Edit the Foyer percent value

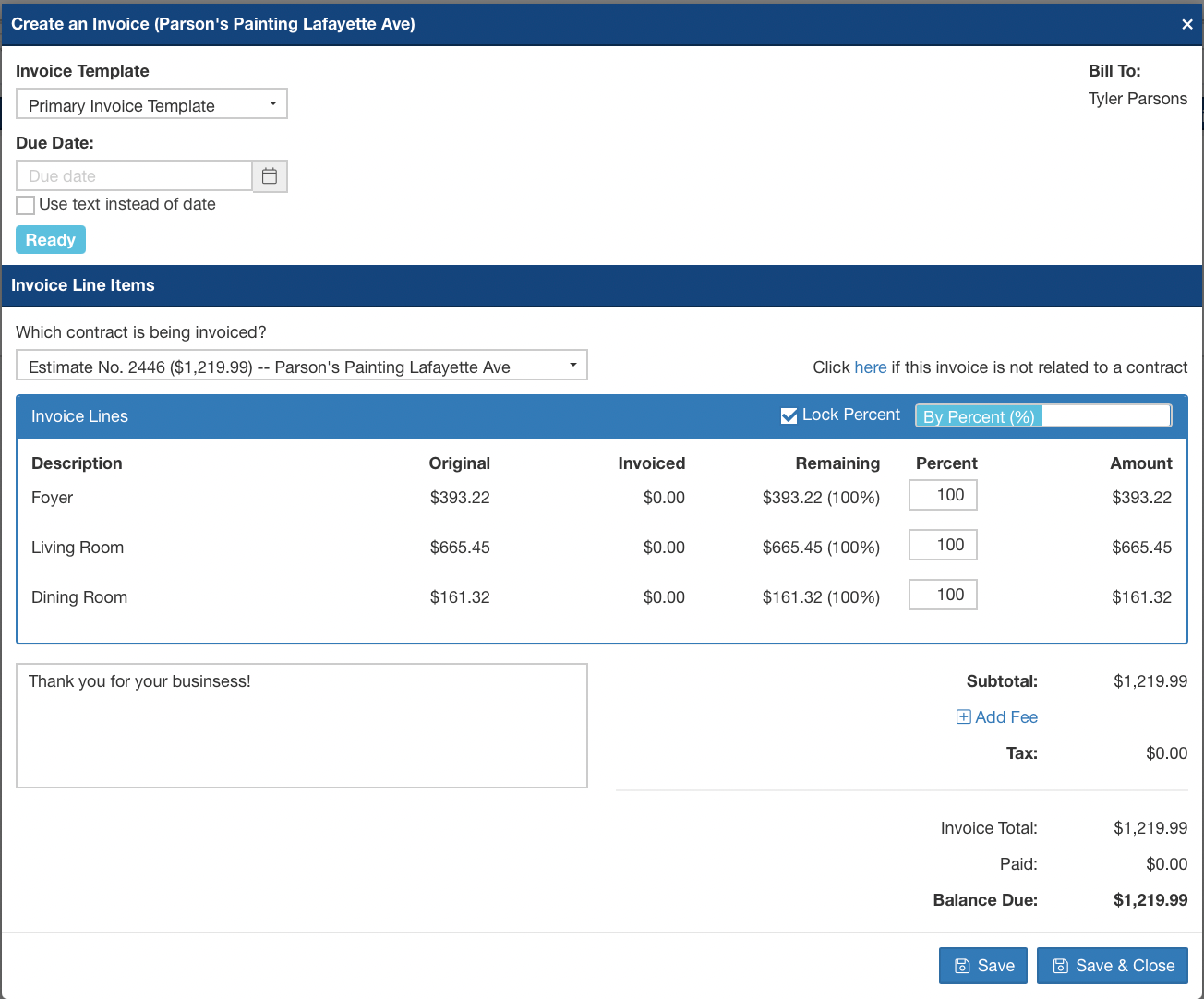pyautogui.click(x=942, y=495)
